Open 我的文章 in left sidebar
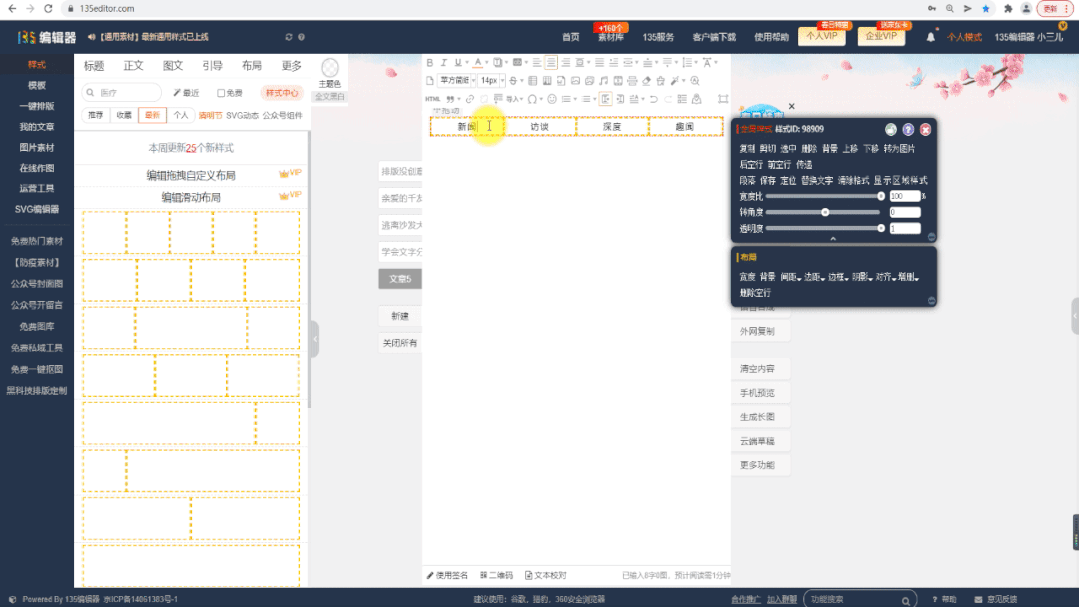The width and height of the screenshot is (1079, 607). click(36, 127)
